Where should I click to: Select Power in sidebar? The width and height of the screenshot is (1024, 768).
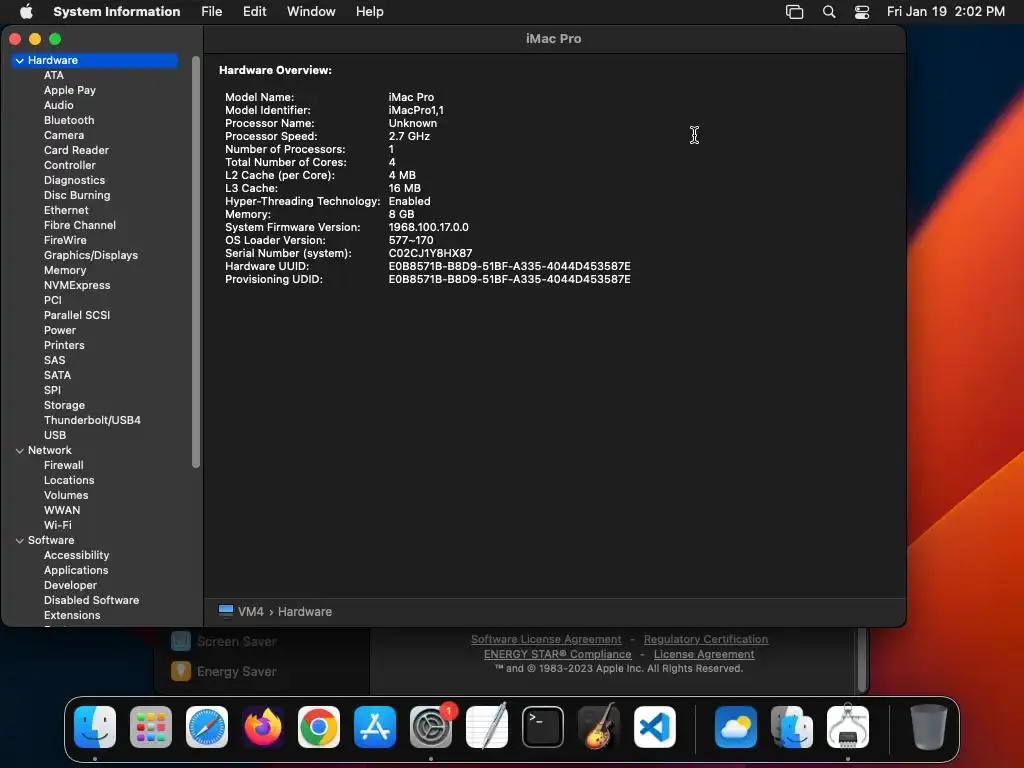(60, 330)
